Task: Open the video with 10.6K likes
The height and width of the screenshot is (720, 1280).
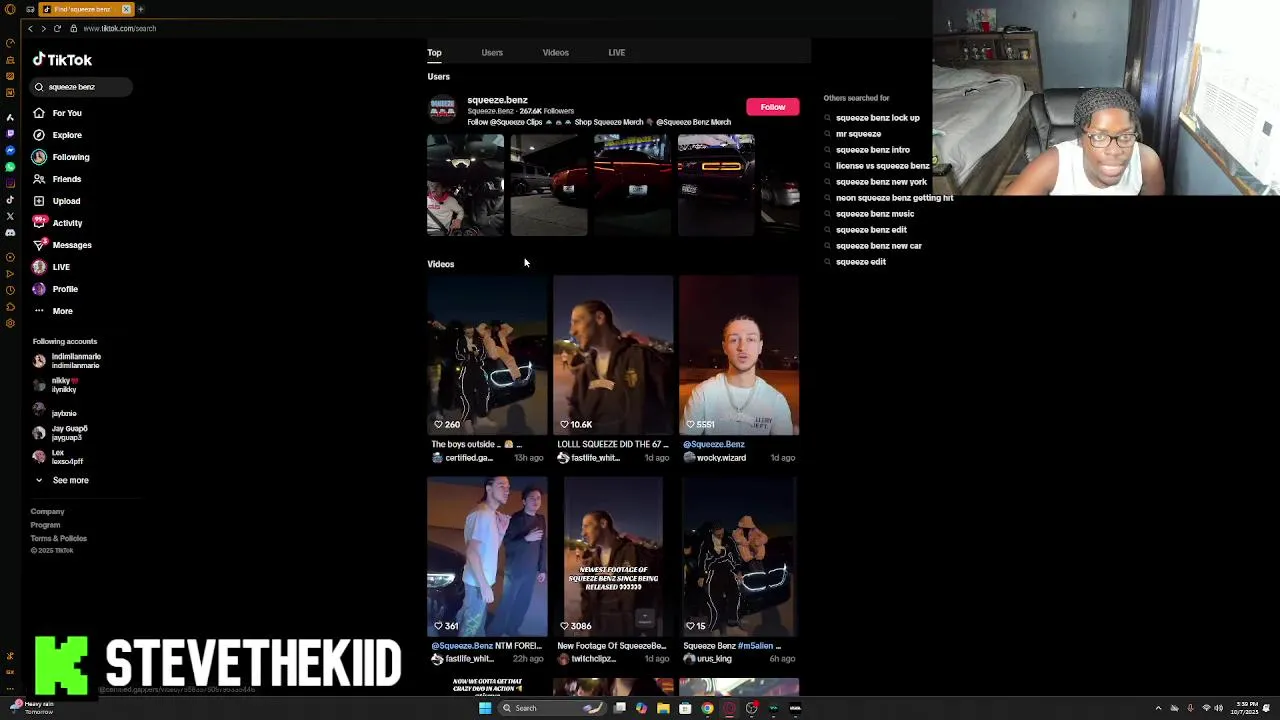Action: point(613,355)
